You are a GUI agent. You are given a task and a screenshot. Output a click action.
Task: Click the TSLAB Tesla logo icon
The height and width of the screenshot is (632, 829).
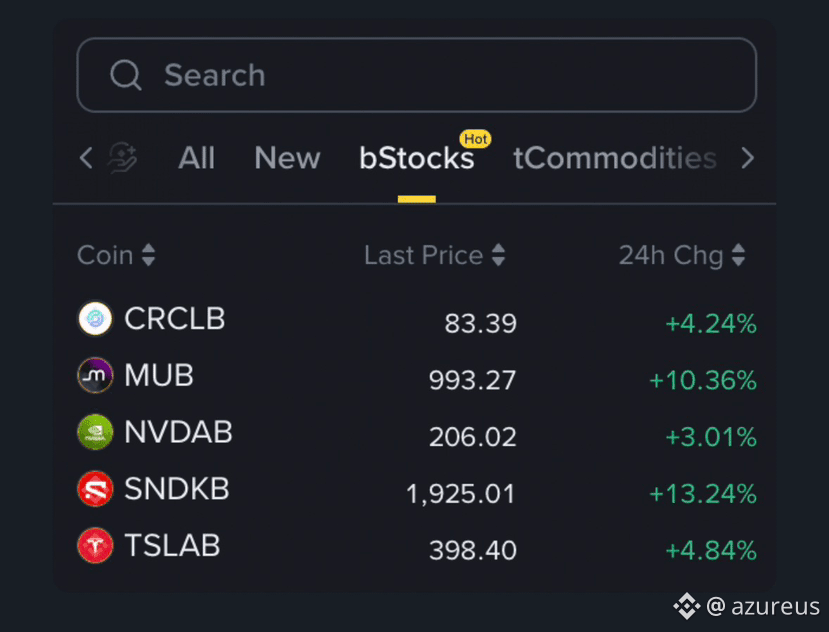95,545
